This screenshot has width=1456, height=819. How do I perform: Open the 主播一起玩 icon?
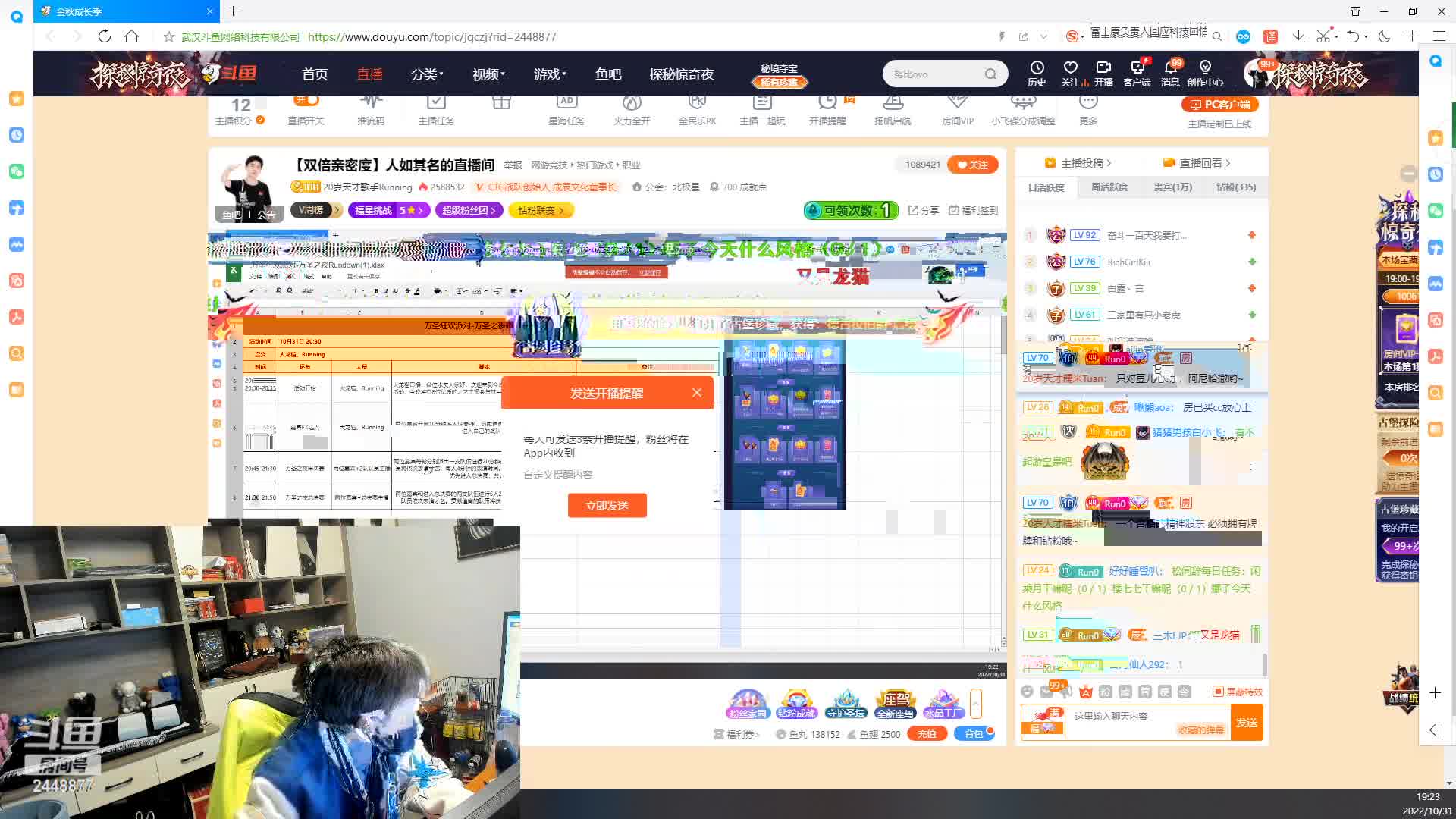[x=762, y=110]
